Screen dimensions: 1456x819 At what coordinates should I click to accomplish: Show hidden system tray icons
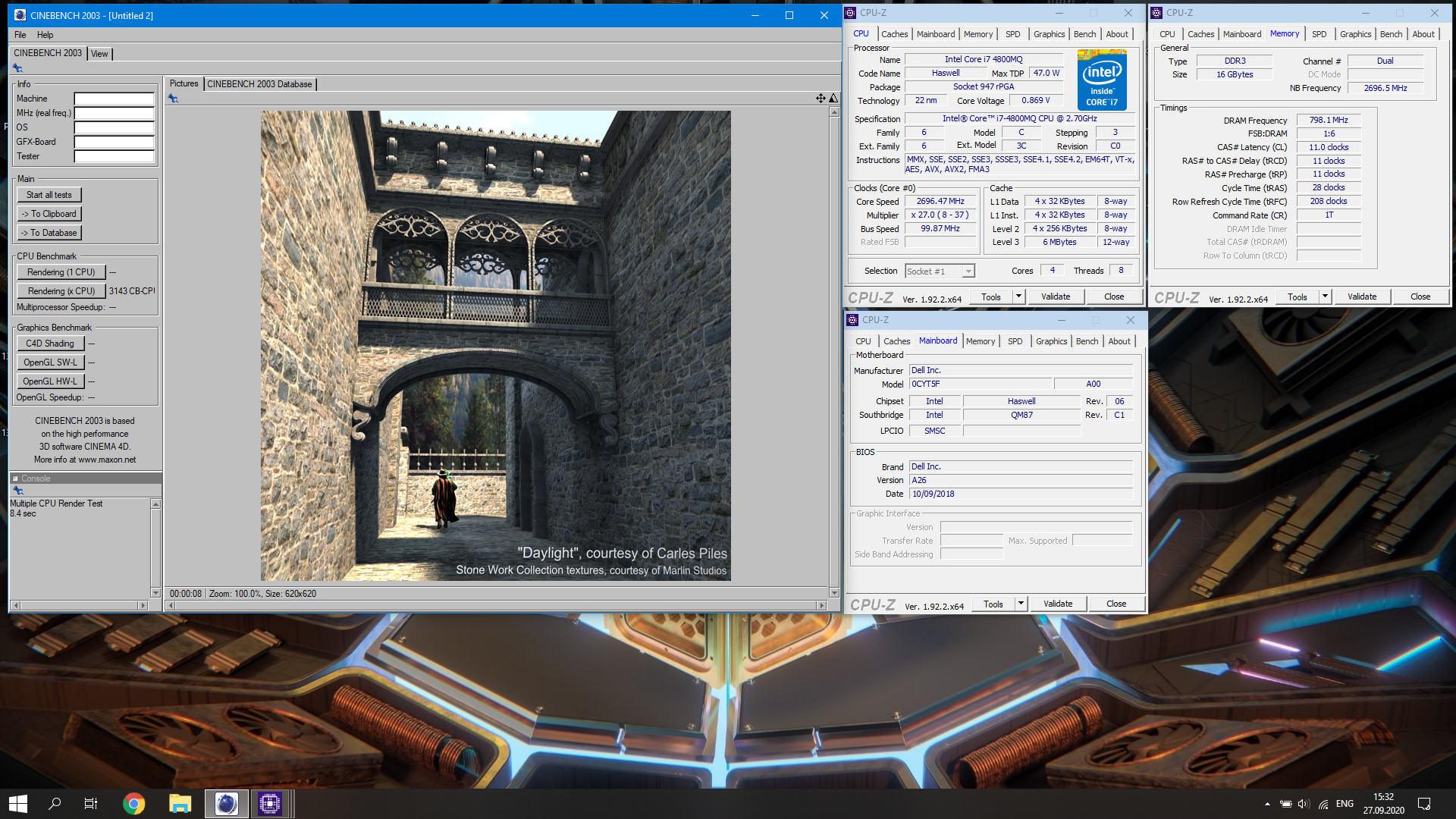[x=1267, y=804]
